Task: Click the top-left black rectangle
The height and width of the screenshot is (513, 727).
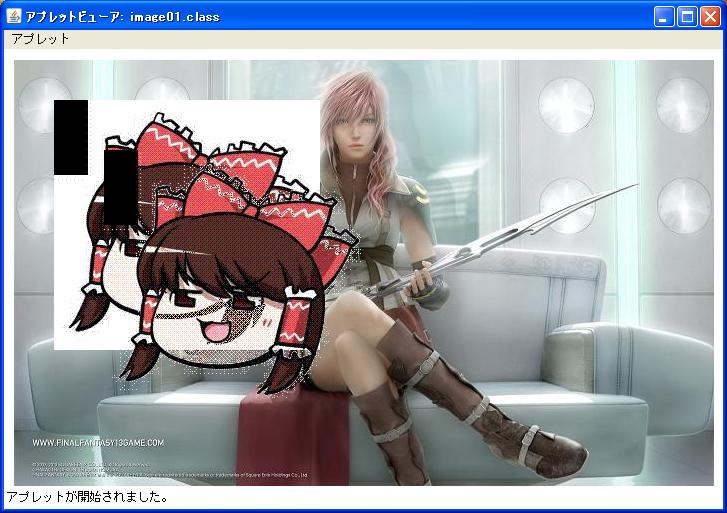Action: point(70,137)
